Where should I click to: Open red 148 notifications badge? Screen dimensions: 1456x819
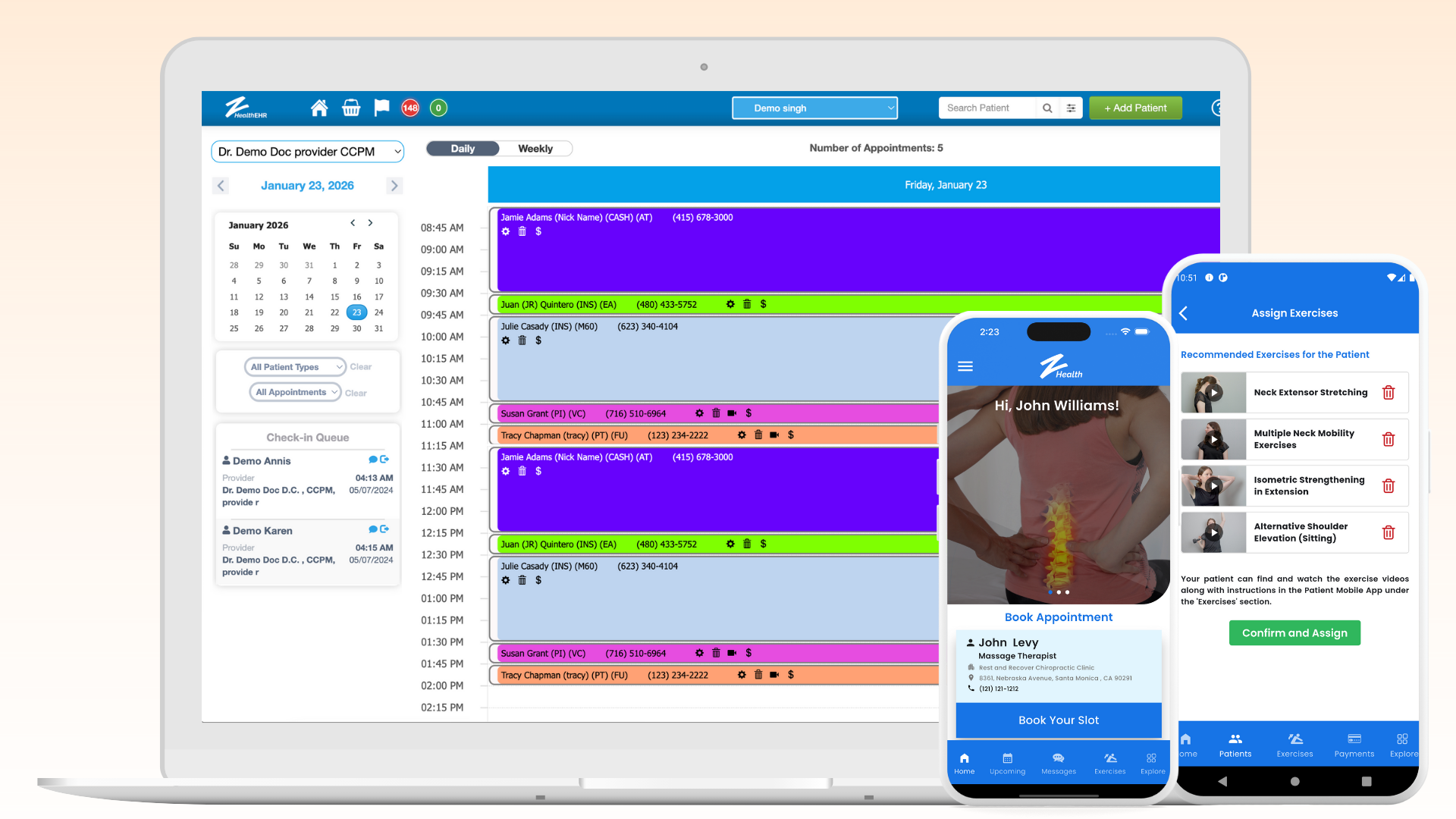click(x=410, y=108)
